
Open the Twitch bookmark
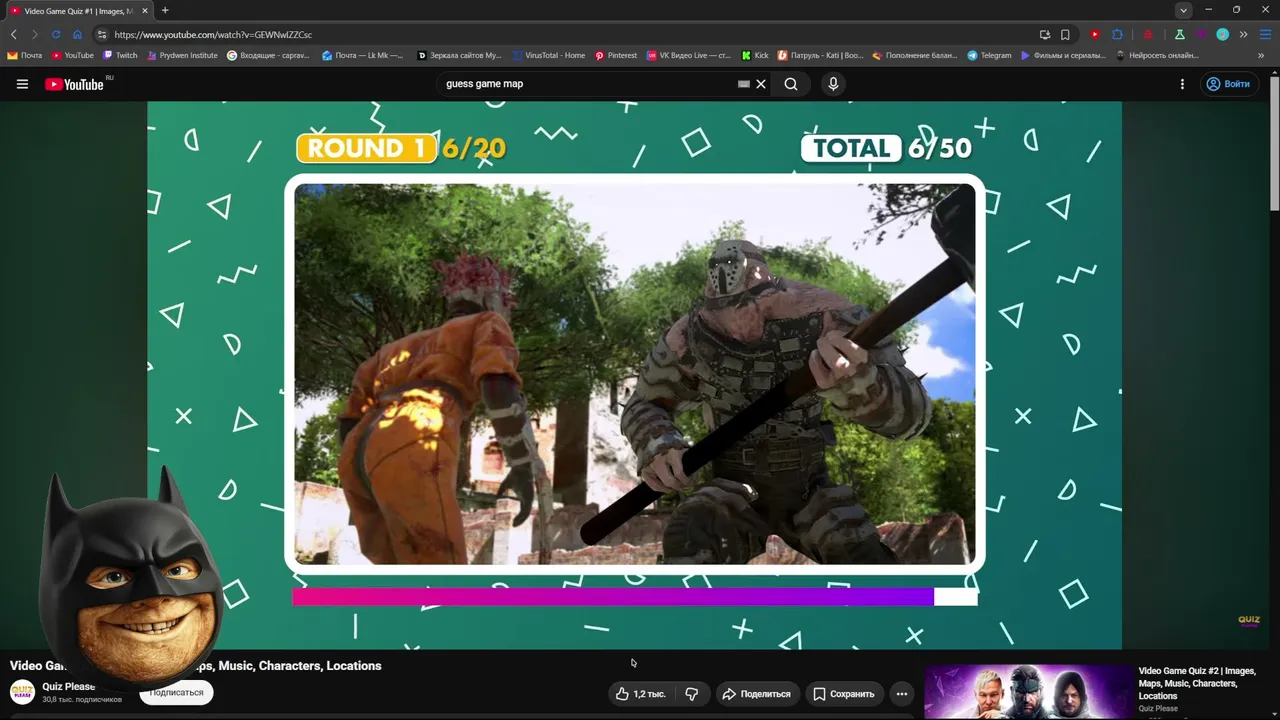point(120,55)
